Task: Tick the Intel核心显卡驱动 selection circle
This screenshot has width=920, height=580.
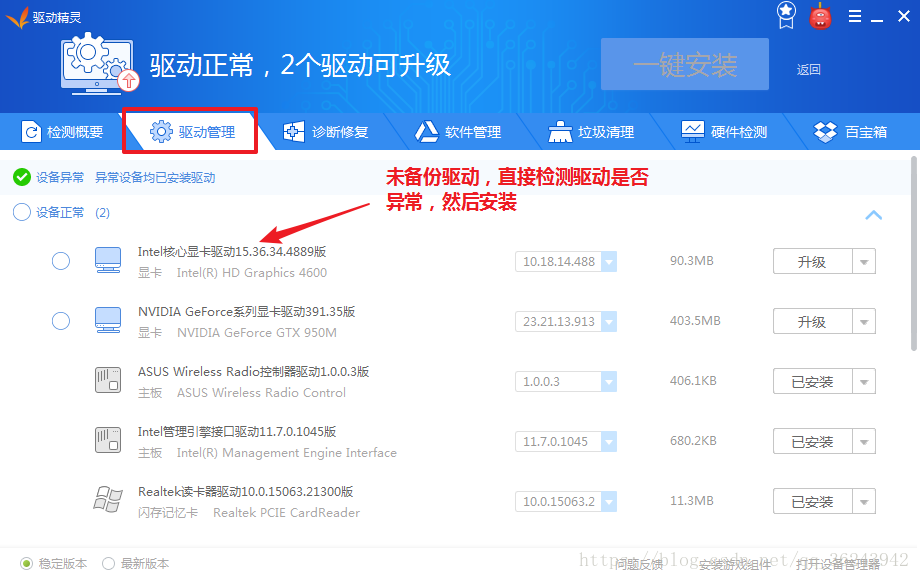Action: [x=61, y=261]
